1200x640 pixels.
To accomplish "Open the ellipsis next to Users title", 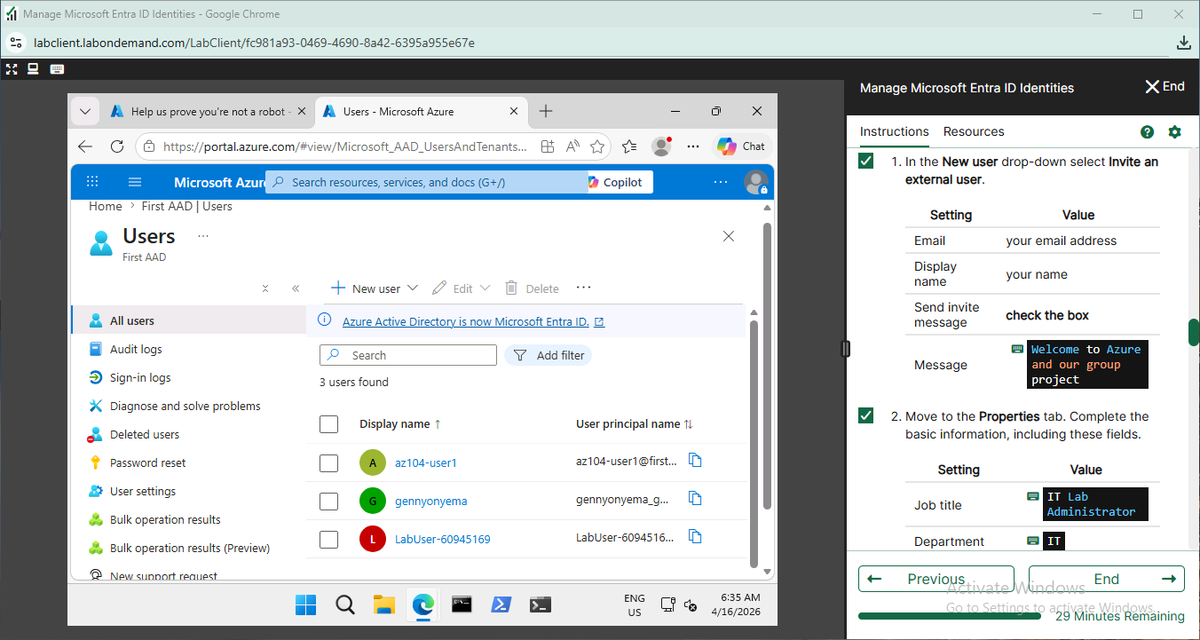I will 203,236.
